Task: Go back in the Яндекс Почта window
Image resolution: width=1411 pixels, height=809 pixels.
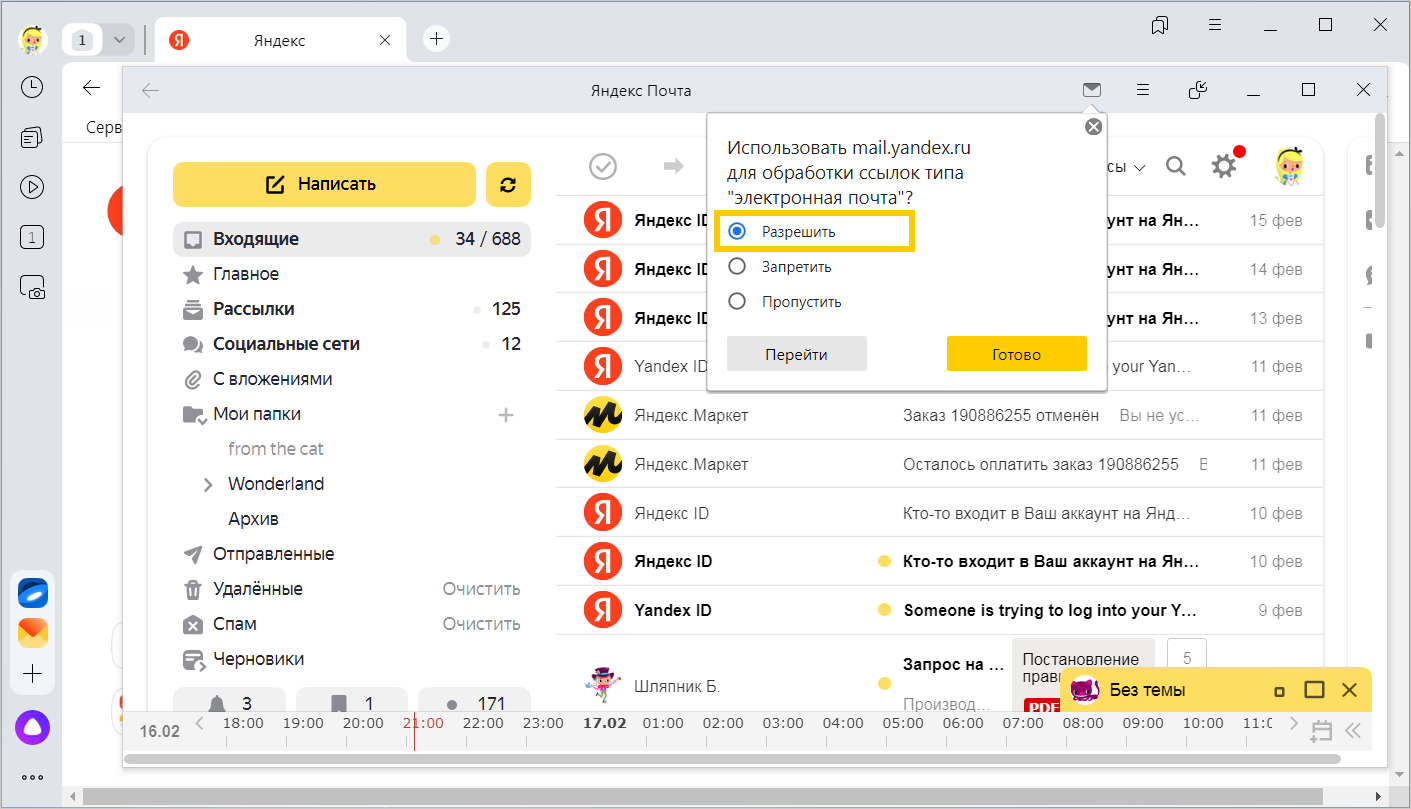Action: [x=151, y=91]
